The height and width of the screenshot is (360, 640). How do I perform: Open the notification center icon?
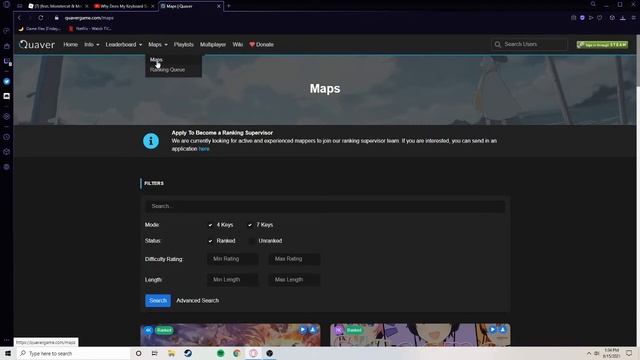[629, 353]
